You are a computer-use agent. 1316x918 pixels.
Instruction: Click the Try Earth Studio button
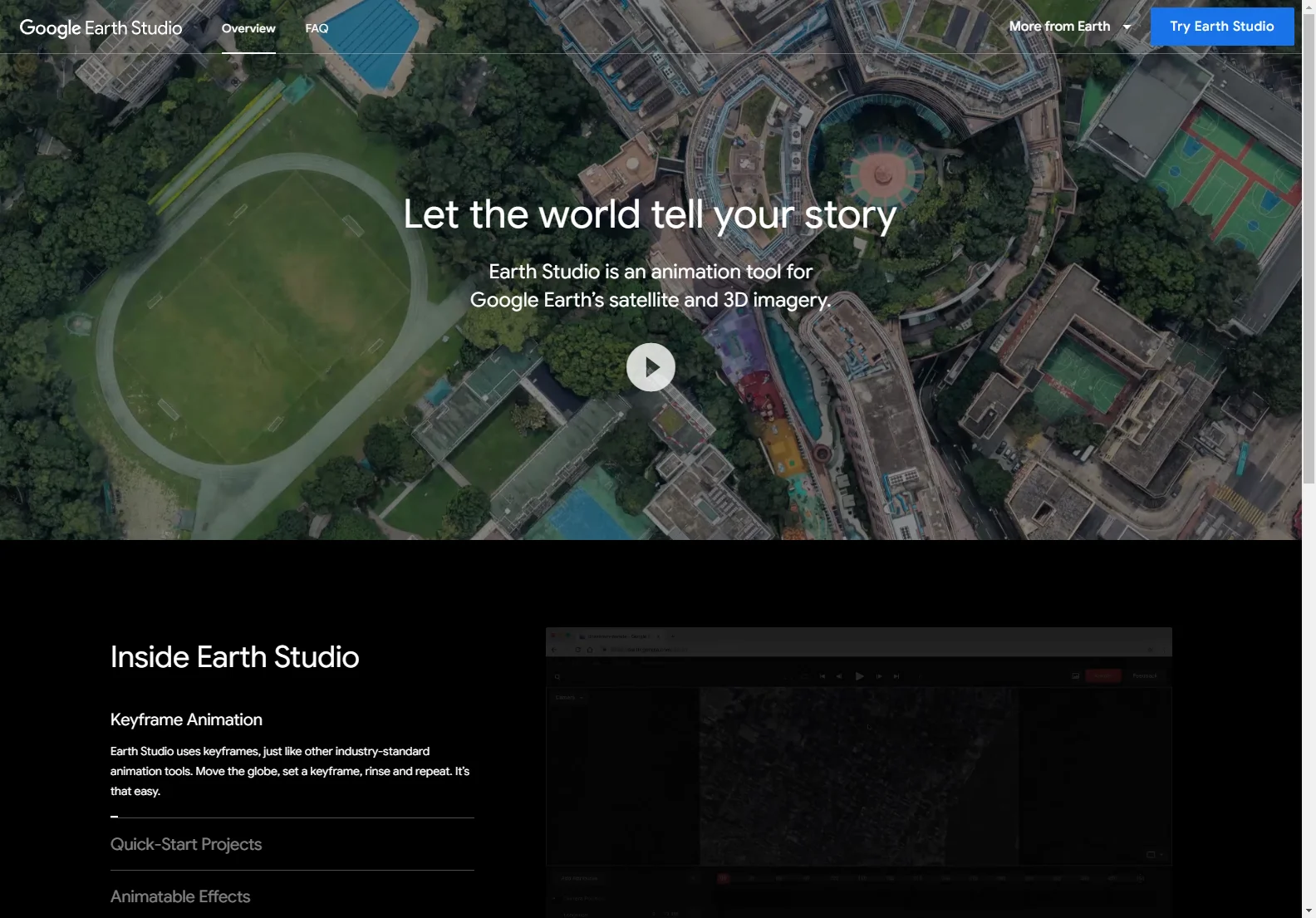coord(1222,27)
